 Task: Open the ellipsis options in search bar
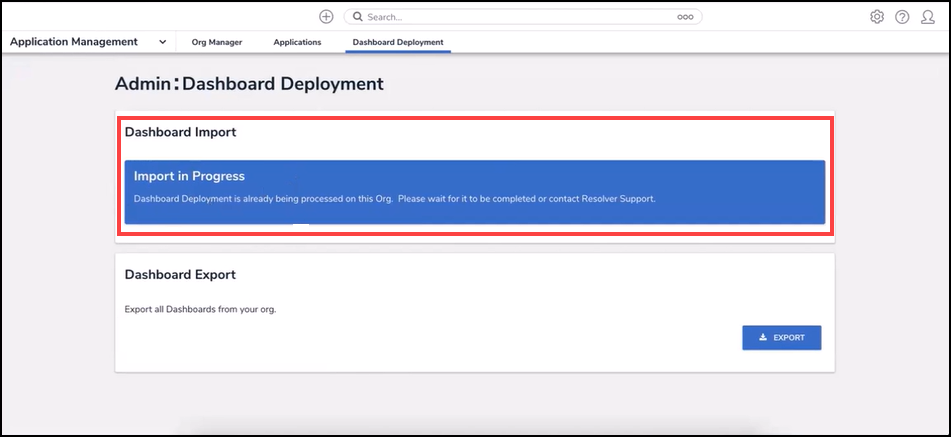pyautogui.click(x=685, y=17)
